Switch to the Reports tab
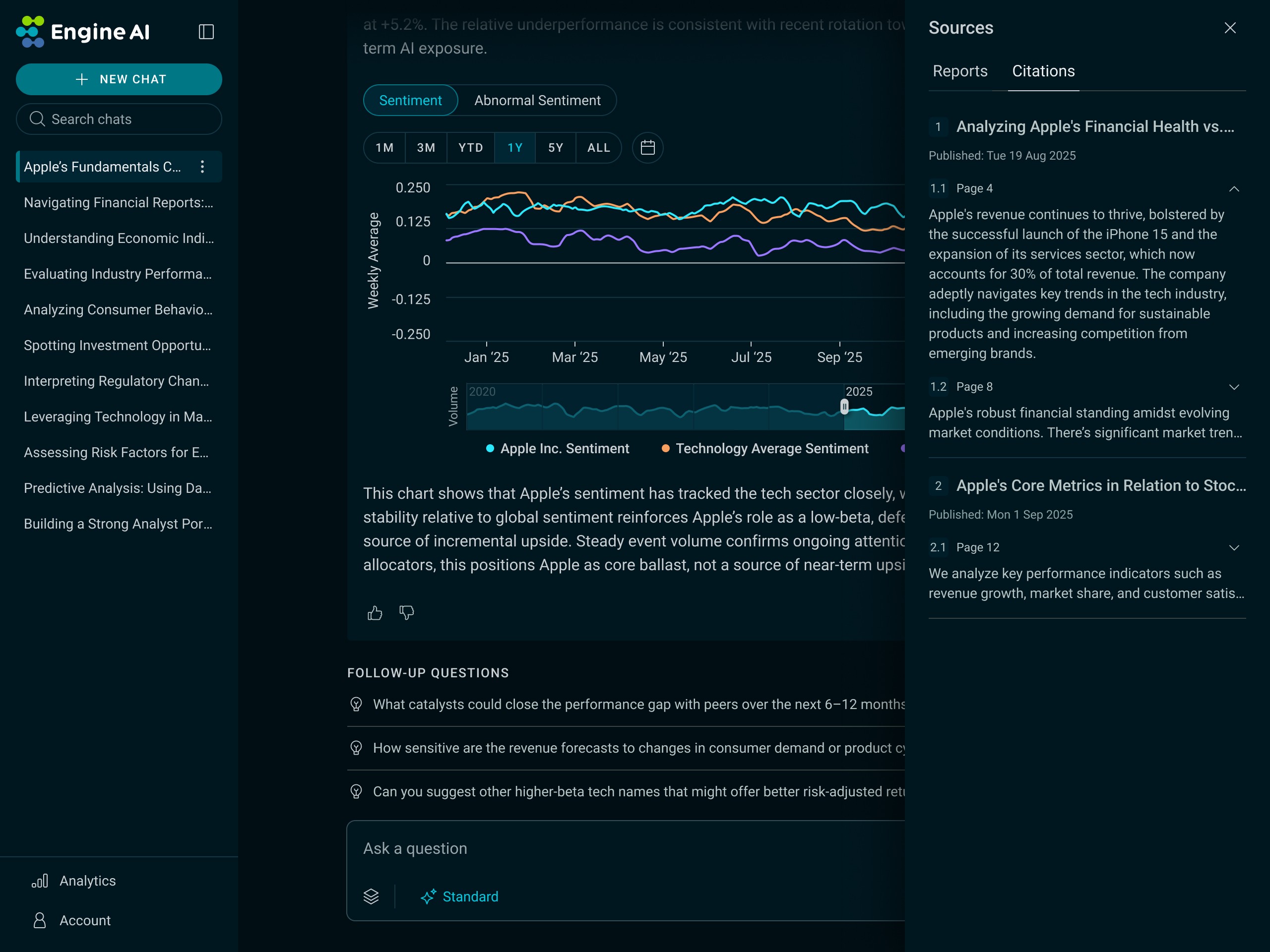1270x952 pixels. (960, 71)
